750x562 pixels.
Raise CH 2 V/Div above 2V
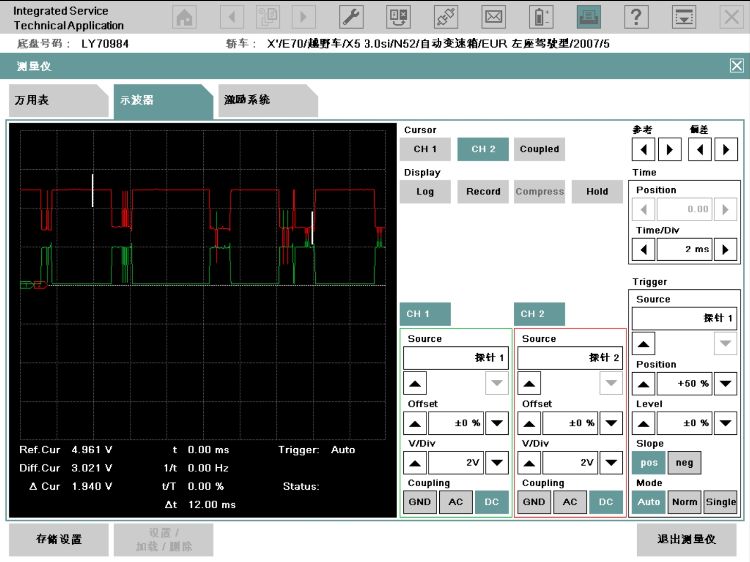click(x=529, y=463)
